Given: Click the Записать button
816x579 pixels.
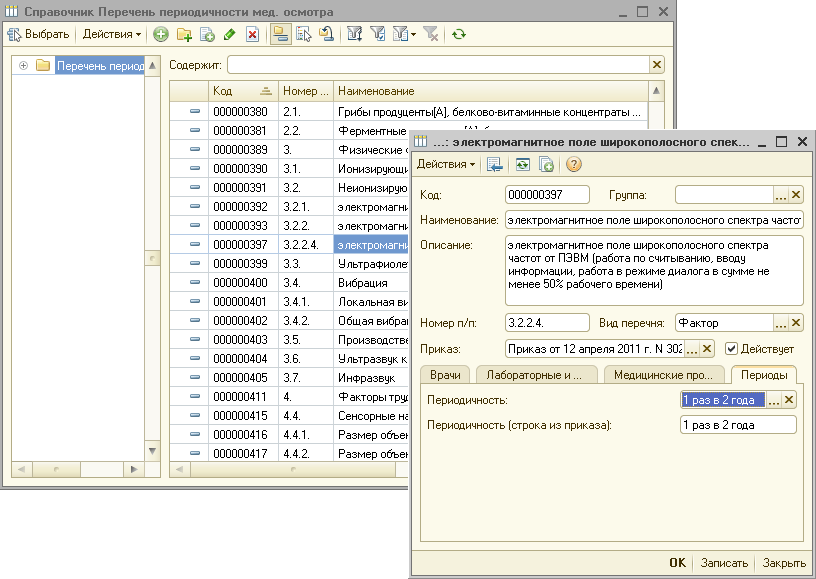Looking at the screenshot, I should (x=723, y=563).
